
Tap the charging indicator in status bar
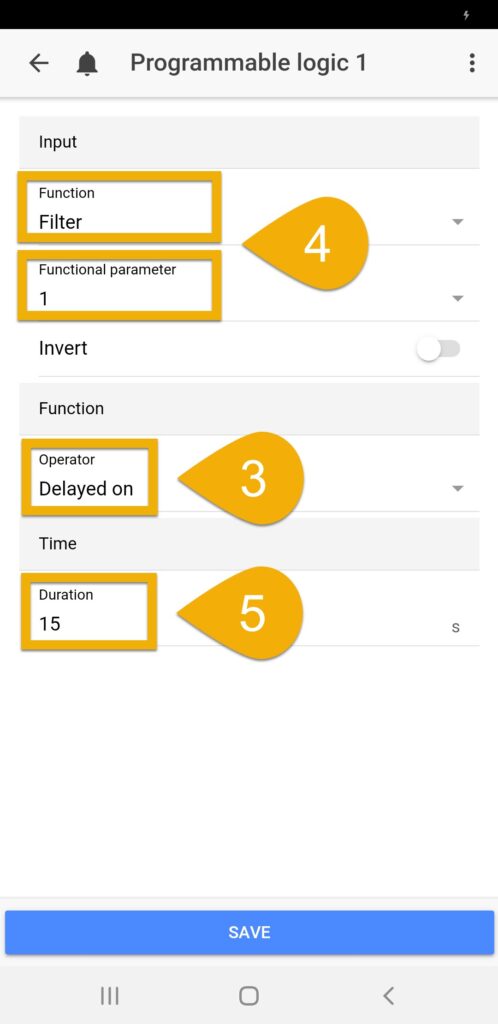[465, 15]
